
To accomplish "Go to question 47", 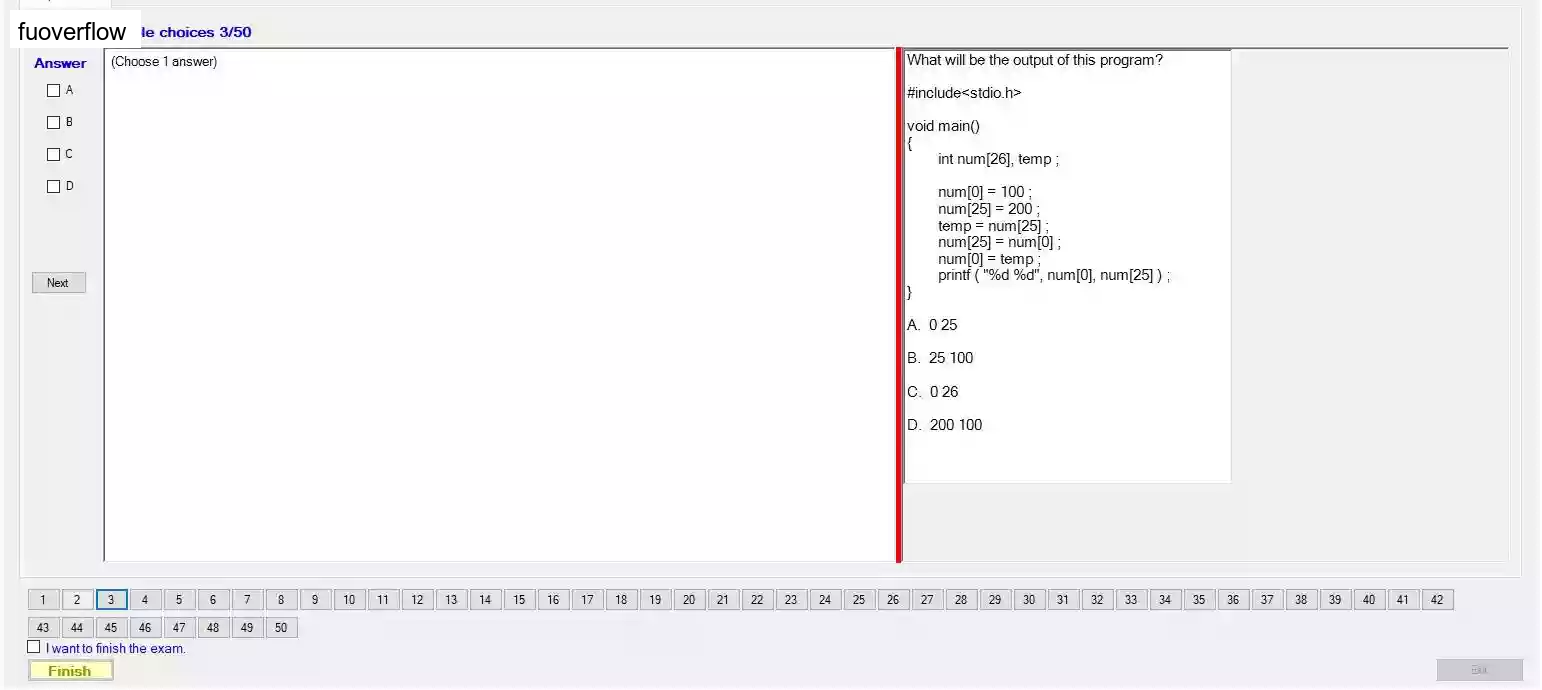I will (179, 628).
